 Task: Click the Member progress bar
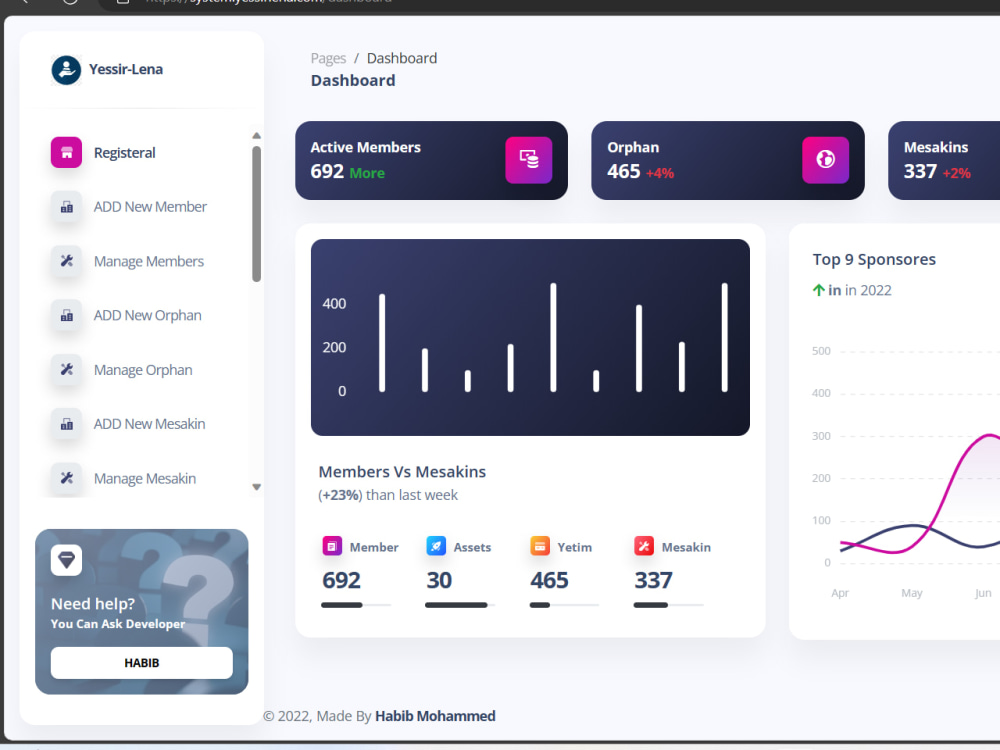pyautogui.click(x=356, y=605)
